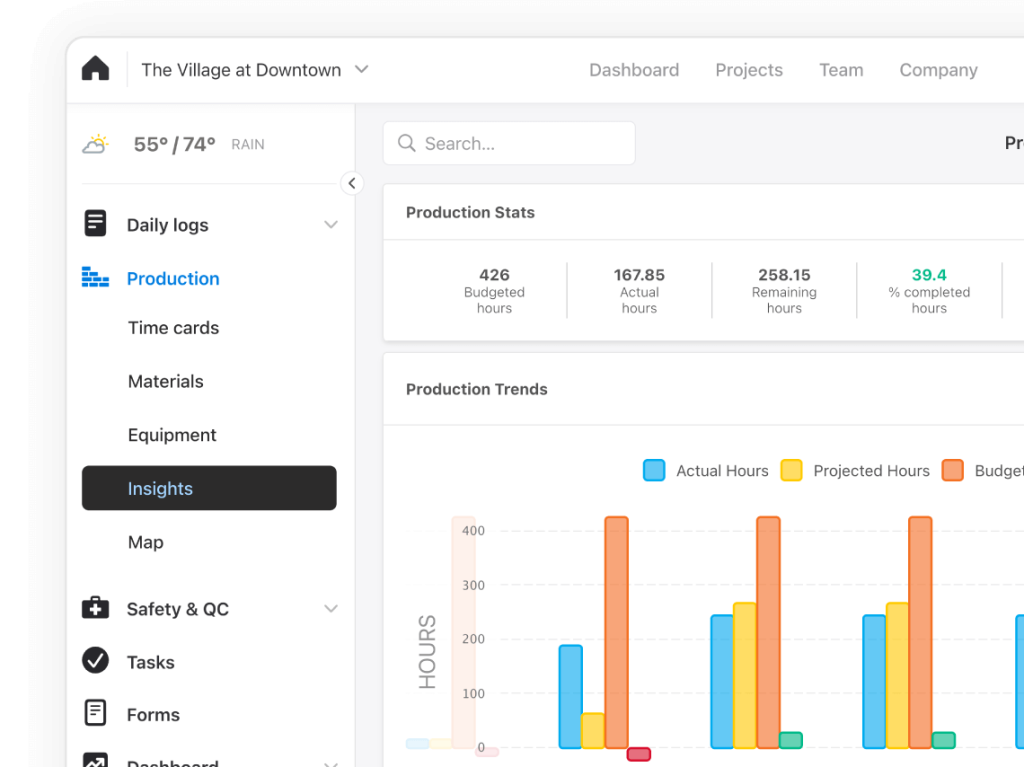1024x767 pixels.
Task: Open the Team navigation tab
Action: (841, 70)
